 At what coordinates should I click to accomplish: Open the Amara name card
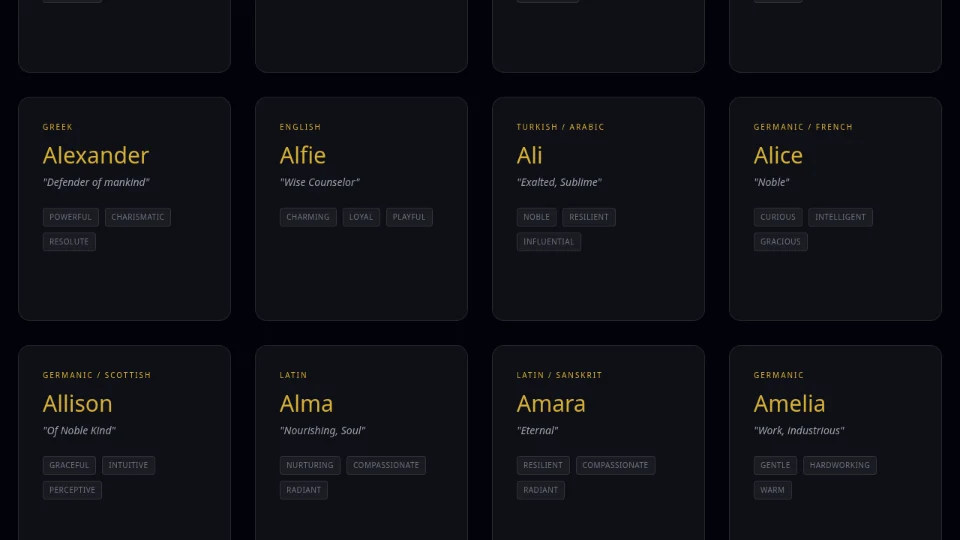click(x=598, y=518)
